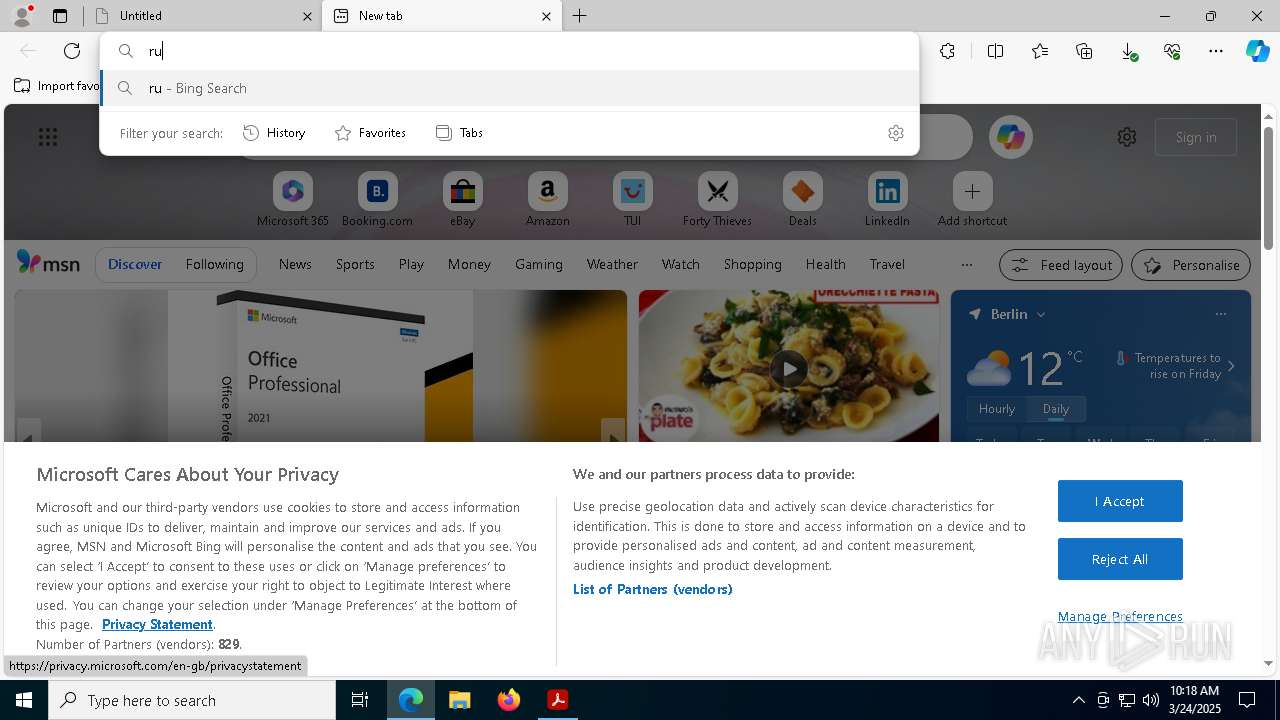Open Office Professional article thumbnail
The width and height of the screenshot is (1280, 720).
tap(320, 366)
